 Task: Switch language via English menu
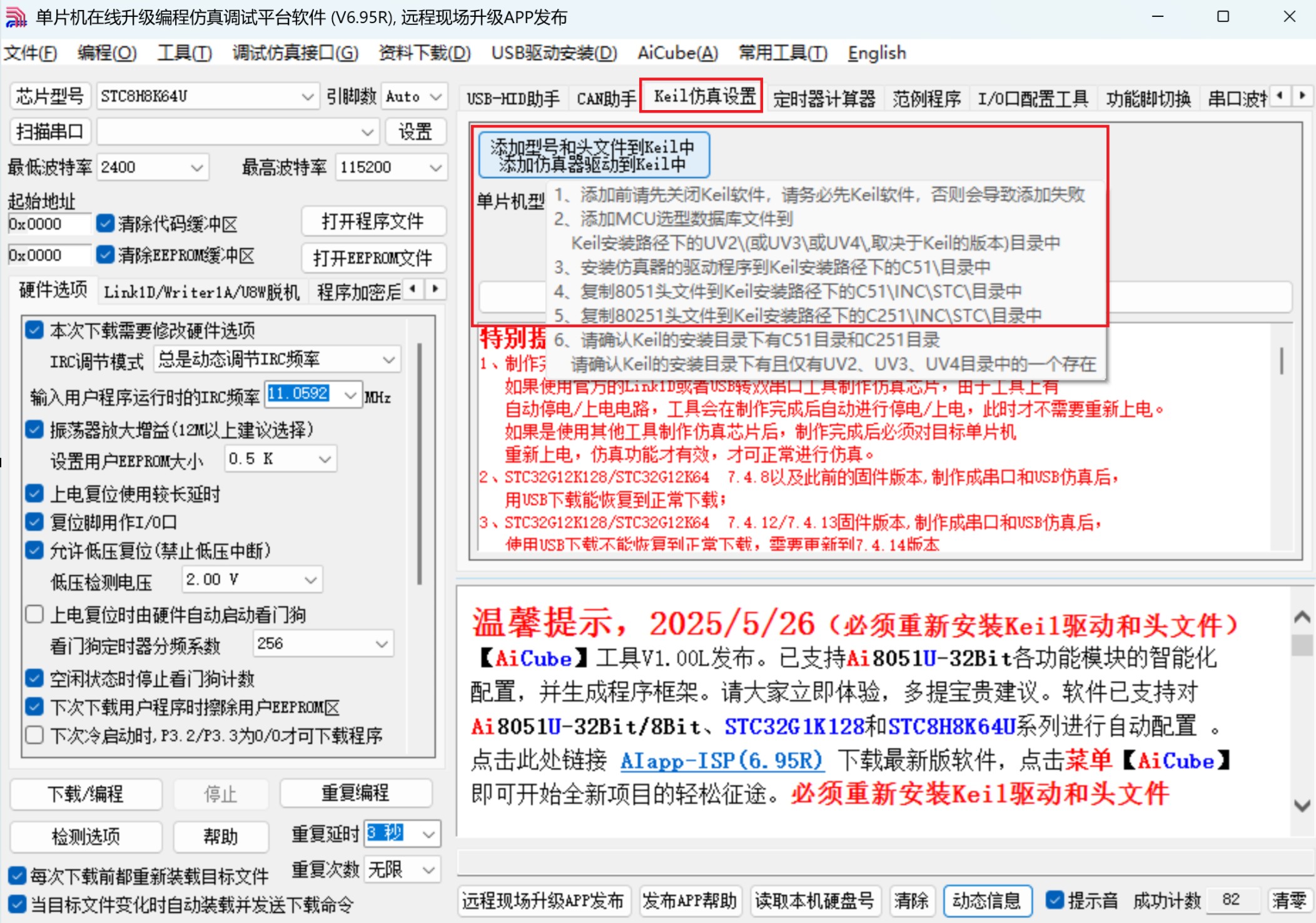pos(877,53)
